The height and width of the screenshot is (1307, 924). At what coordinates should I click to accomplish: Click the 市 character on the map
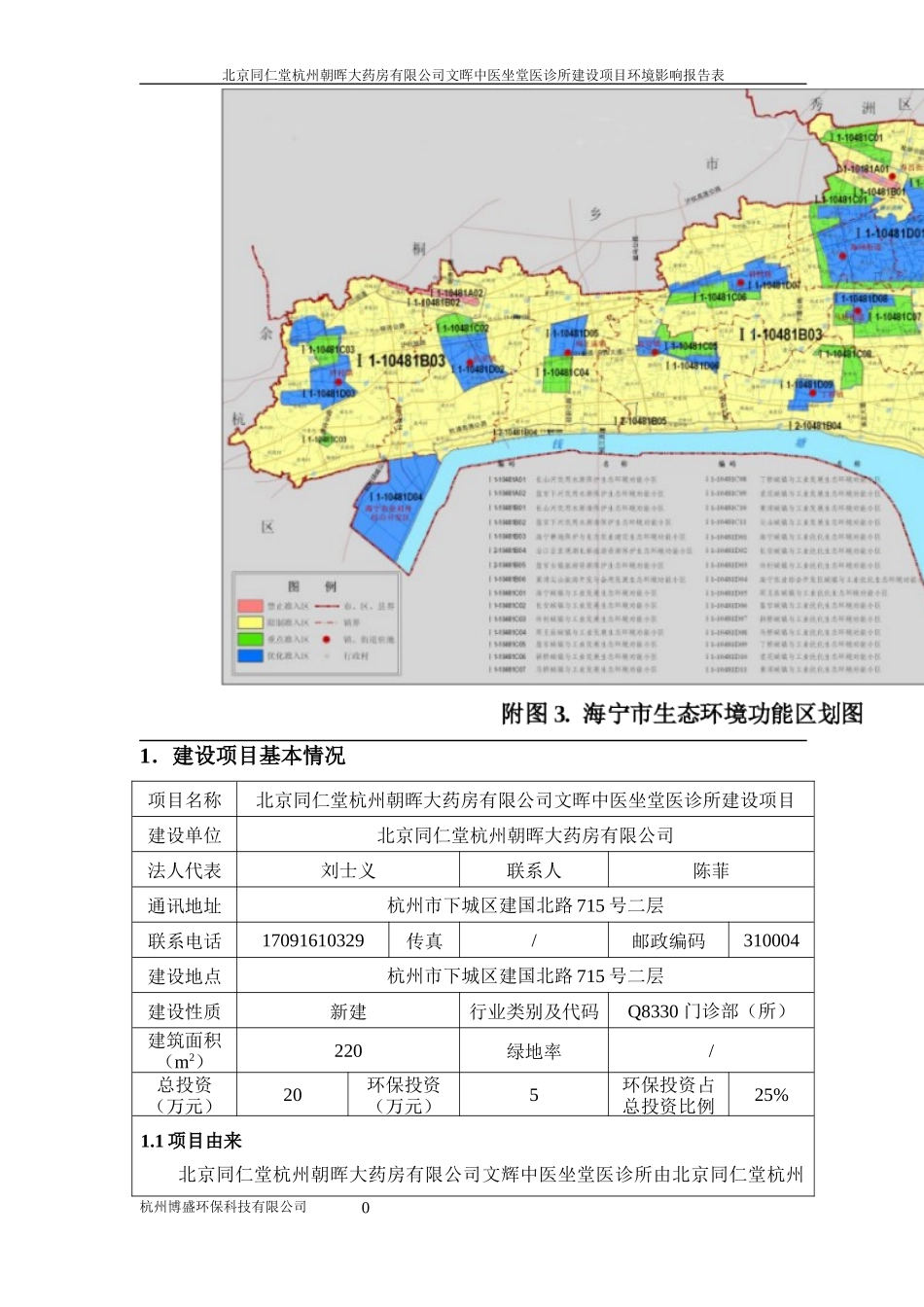click(x=713, y=163)
